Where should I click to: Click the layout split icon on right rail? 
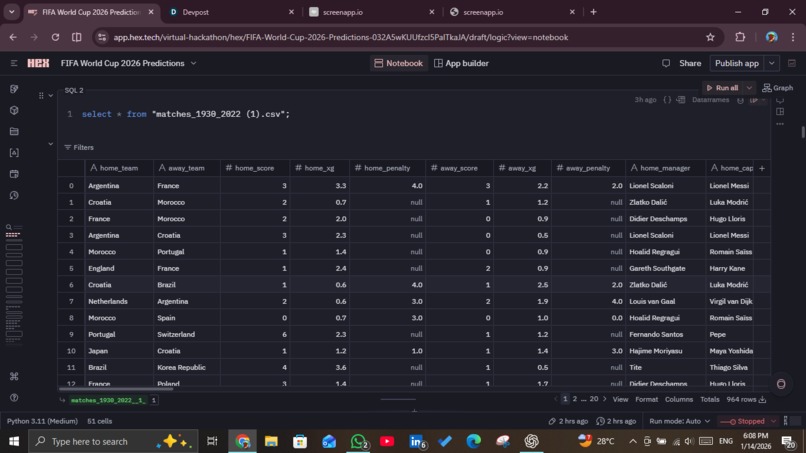[x=780, y=112]
